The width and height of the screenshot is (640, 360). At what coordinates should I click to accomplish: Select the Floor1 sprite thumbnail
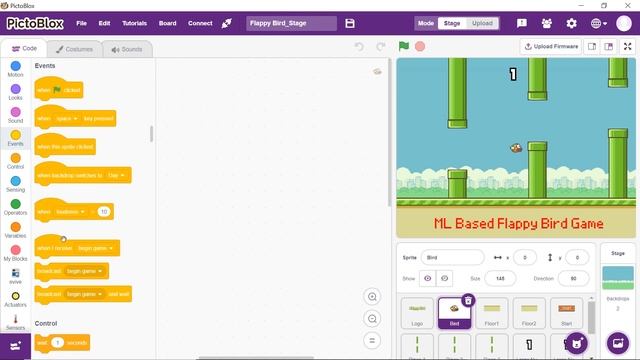point(492,313)
